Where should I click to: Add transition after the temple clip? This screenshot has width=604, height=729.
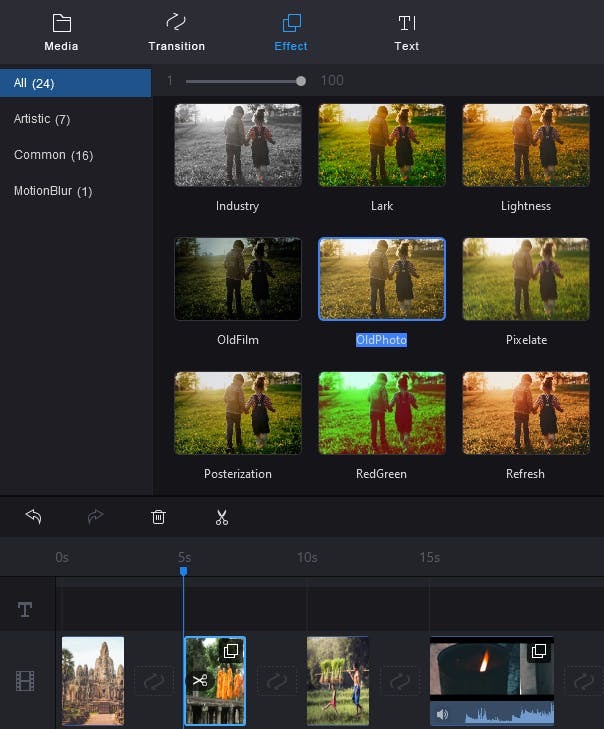point(154,681)
